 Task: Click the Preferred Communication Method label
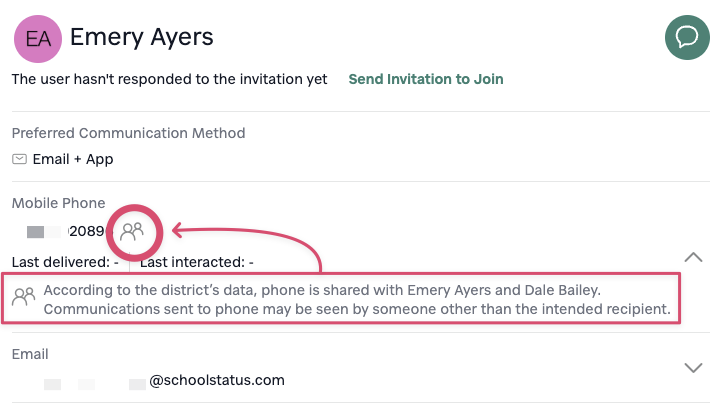[129, 133]
